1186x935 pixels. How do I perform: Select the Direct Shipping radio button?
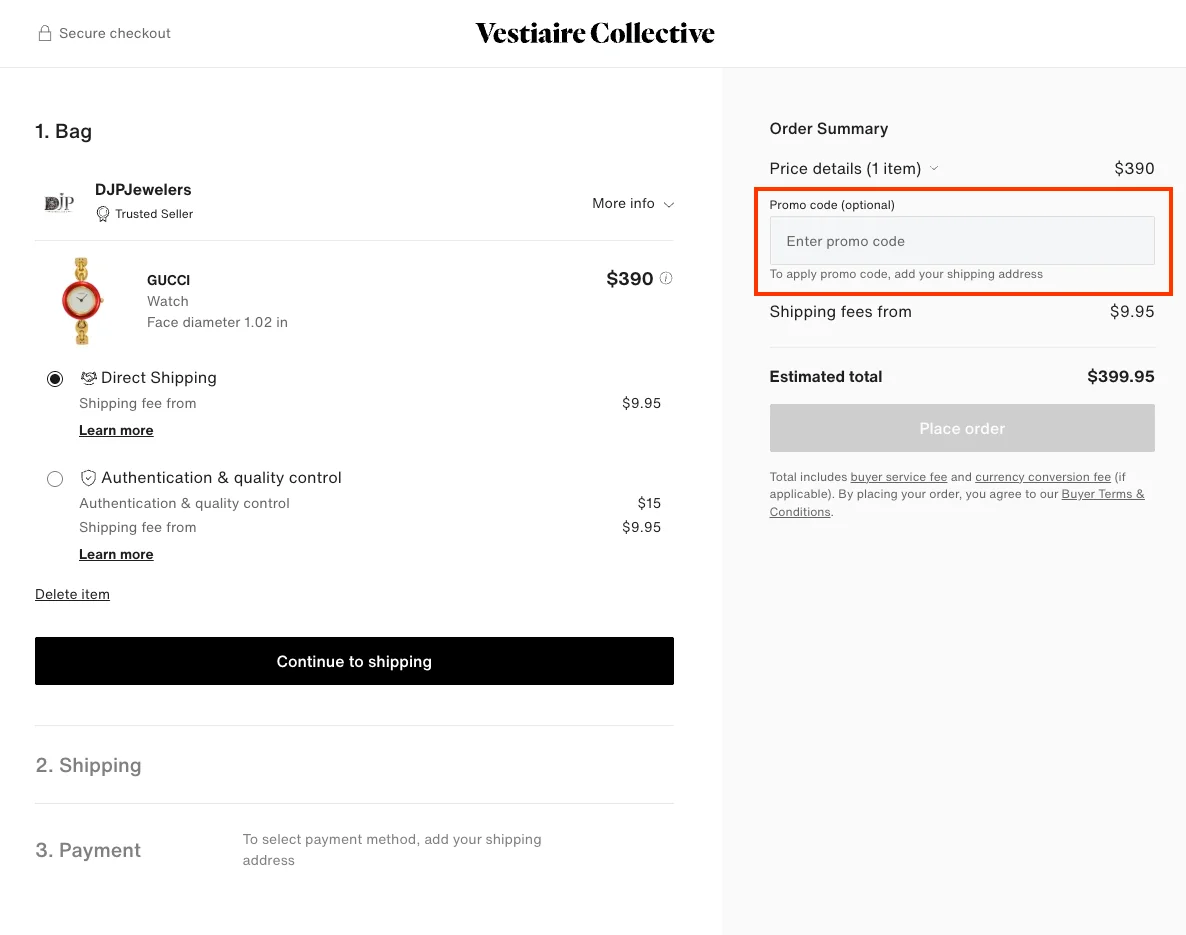[x=55, y=379]
